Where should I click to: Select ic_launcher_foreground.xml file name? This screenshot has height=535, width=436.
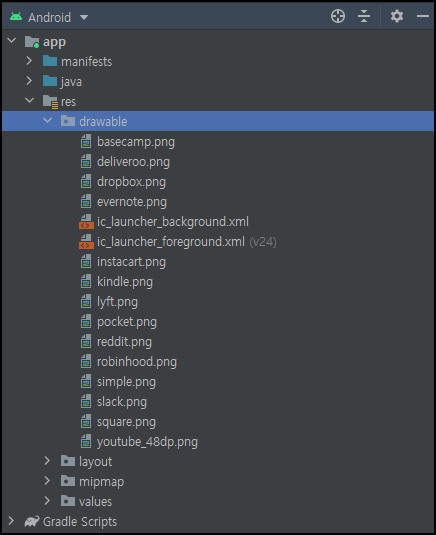171,242
